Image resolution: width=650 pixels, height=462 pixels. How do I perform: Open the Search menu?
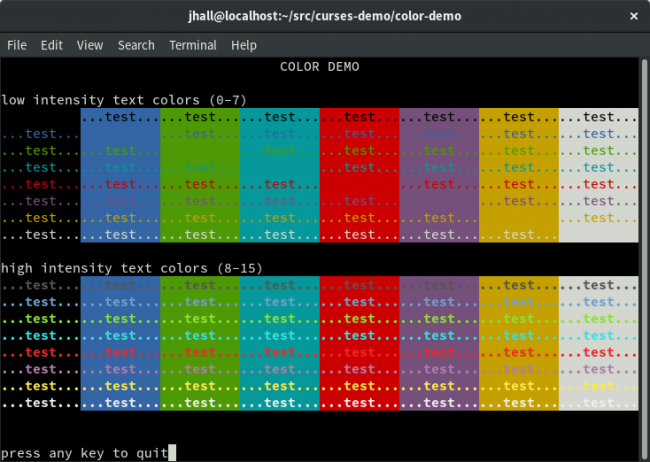pyautogui.click(x=136, y=45)
